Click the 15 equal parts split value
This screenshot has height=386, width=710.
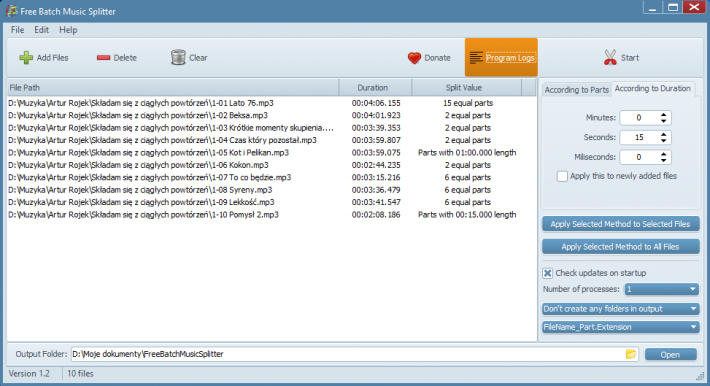coord(468,103)
